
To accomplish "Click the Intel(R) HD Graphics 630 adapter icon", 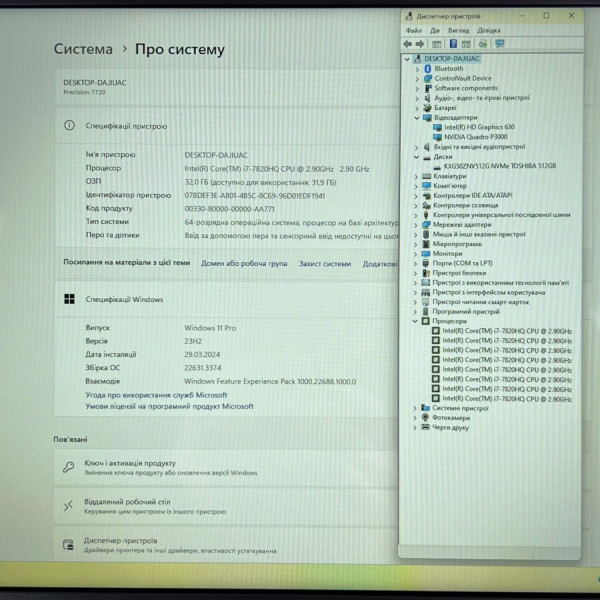I will click(437, 127).
